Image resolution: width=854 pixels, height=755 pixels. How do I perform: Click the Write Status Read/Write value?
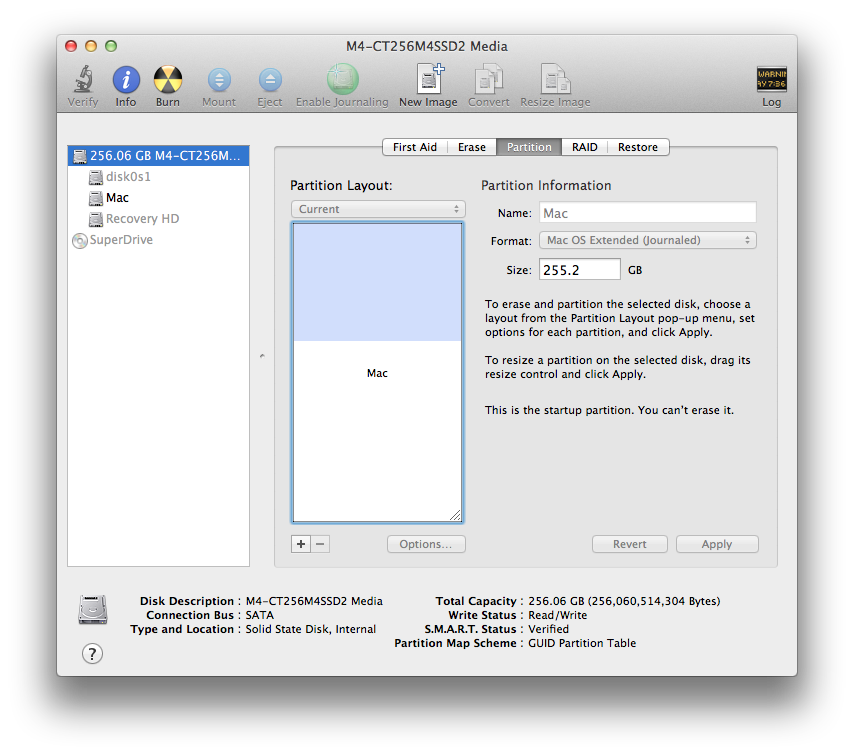tap(558, 615)
